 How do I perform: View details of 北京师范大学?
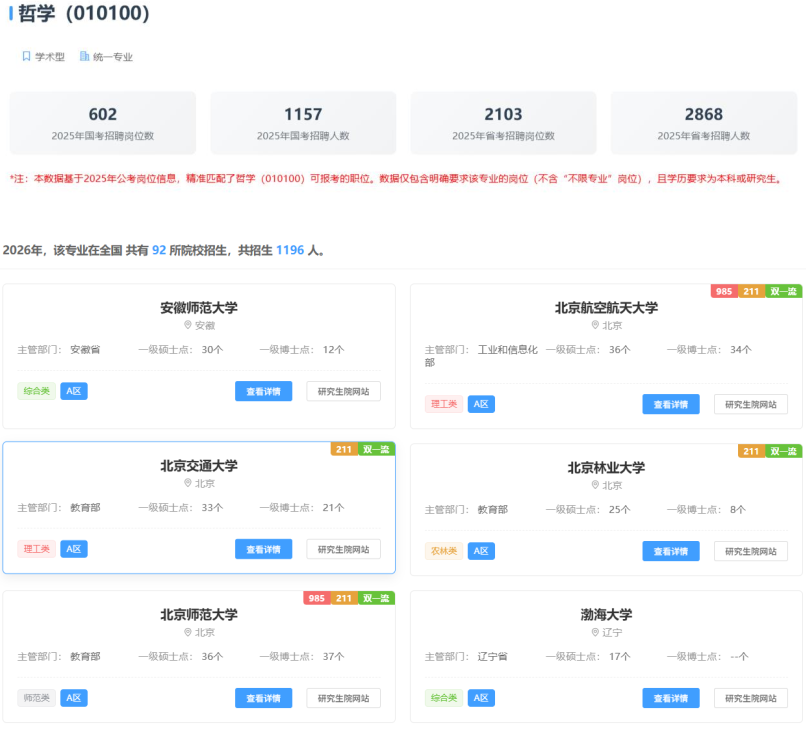(x=263, y=698)
